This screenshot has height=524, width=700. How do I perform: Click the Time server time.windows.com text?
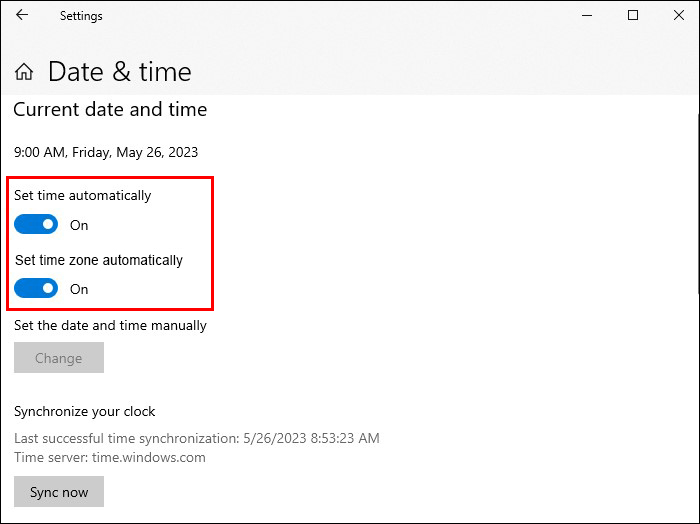coord(109,457)
